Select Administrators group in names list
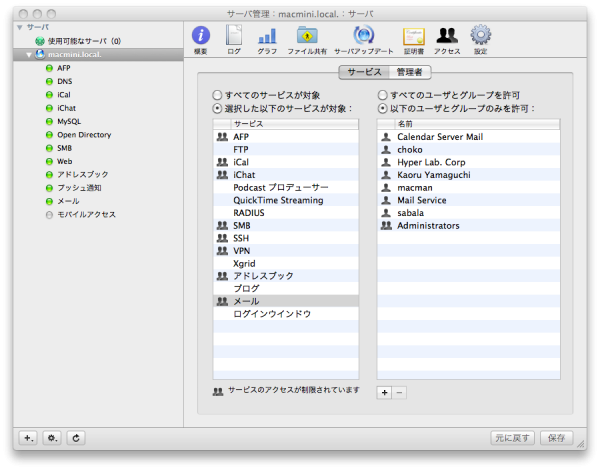The width and height of the screenshot is (600, 470). point(468,225)
